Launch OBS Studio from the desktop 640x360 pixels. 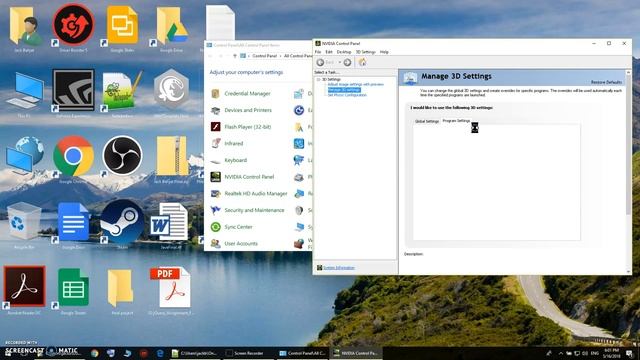click(x=122, y=156)
